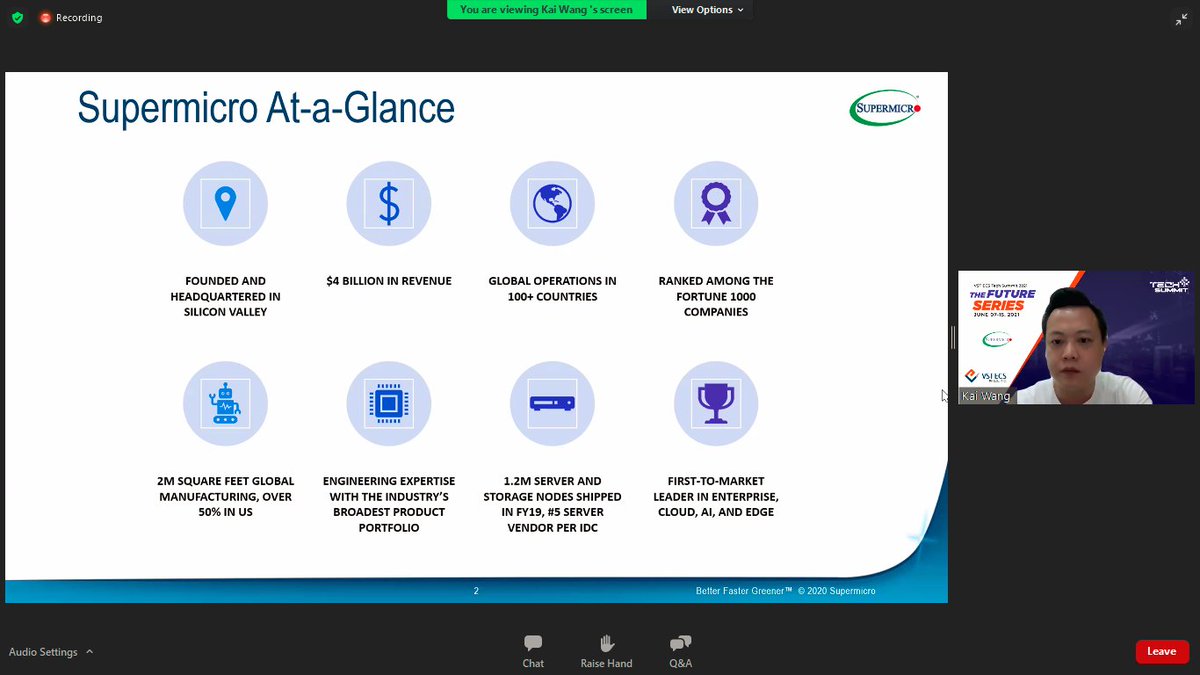
Task: Click the processor chip engineering icon
Action: (x=389, y=403)
